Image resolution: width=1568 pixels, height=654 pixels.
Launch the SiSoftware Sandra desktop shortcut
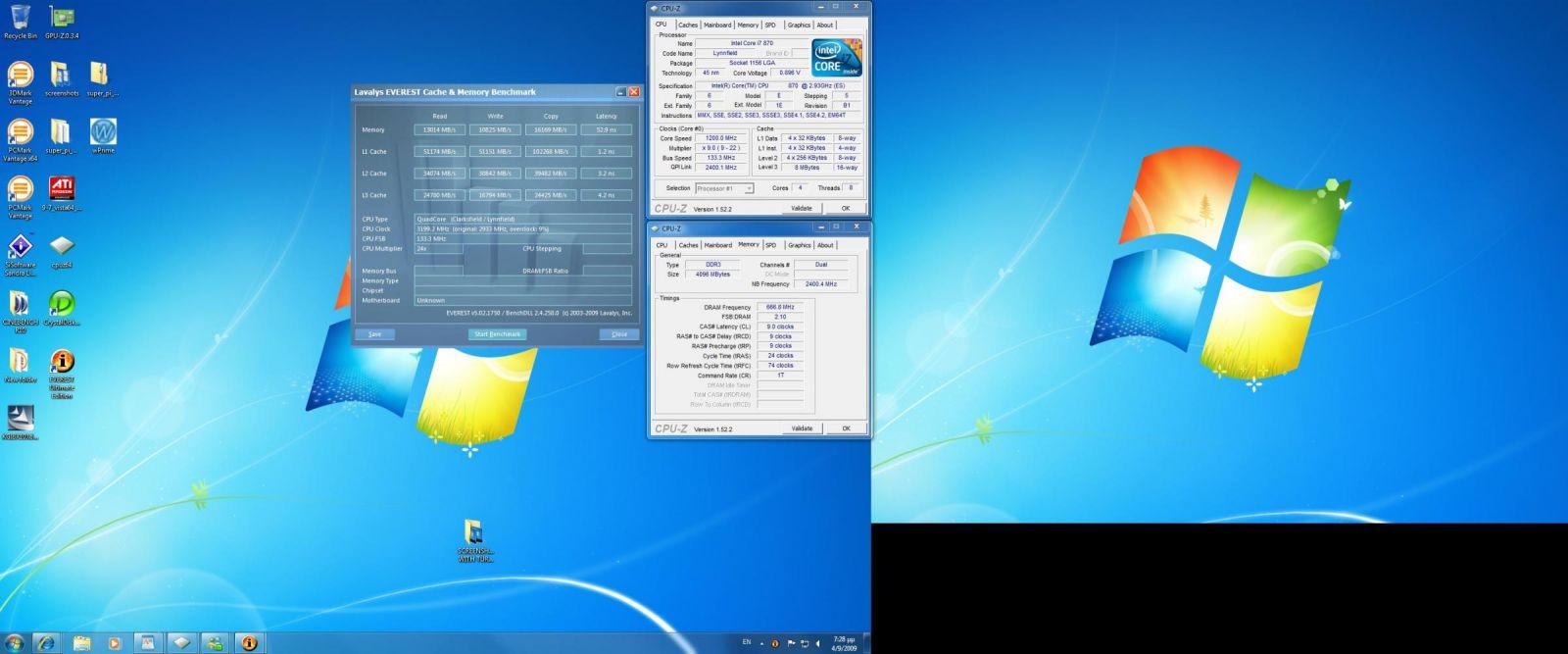click(20, 255)
